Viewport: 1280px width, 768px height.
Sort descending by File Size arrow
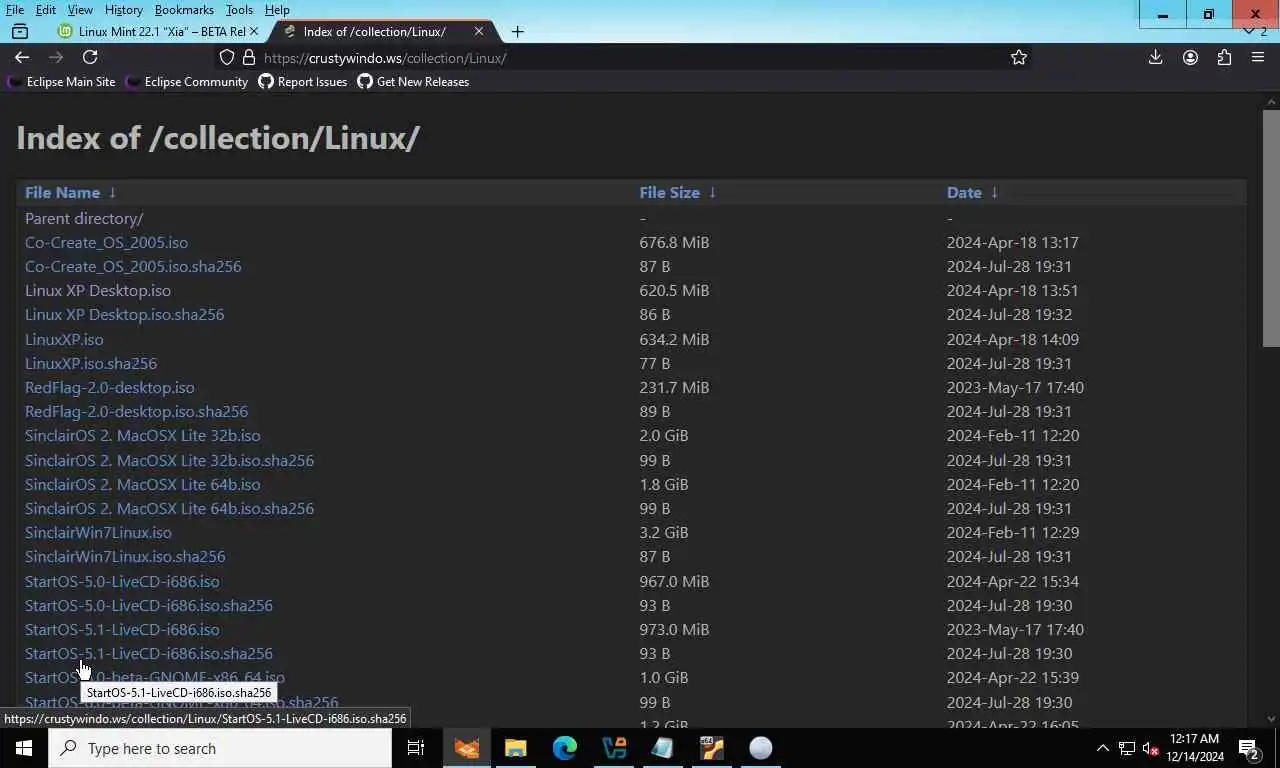712,192
